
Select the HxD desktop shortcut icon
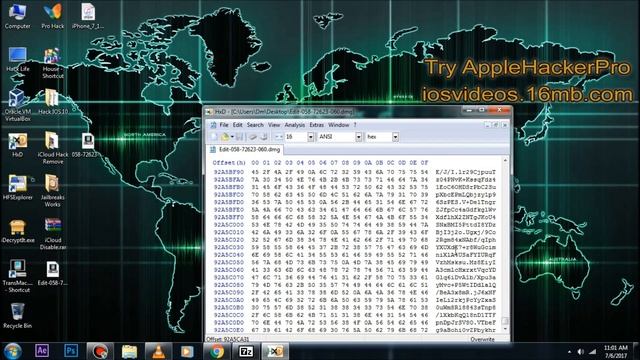[18, 145]
